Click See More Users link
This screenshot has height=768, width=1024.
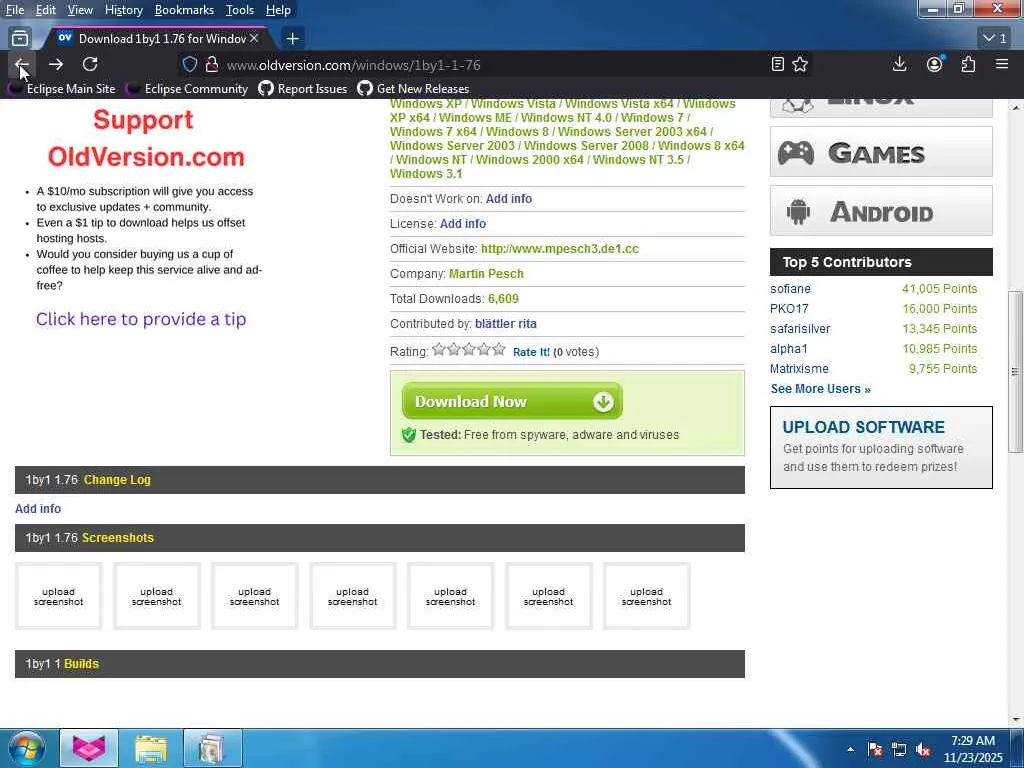(x=820, y=389)
